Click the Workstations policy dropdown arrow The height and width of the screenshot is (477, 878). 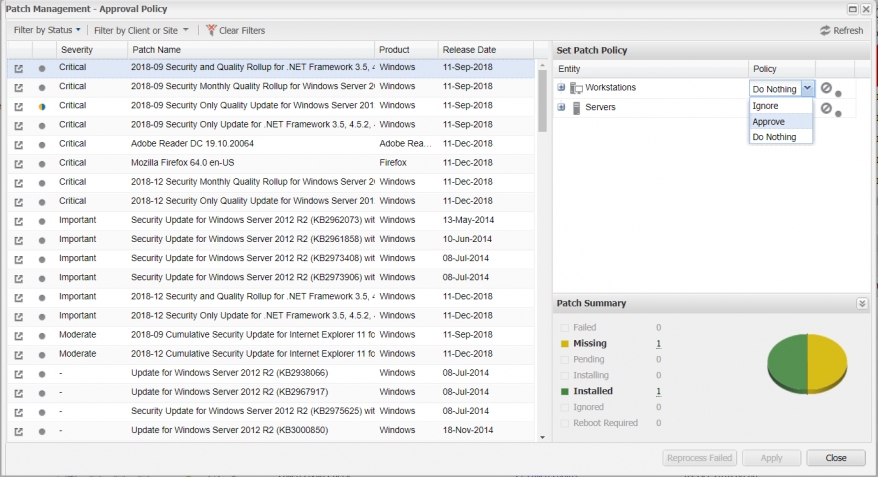pos(807,88)
